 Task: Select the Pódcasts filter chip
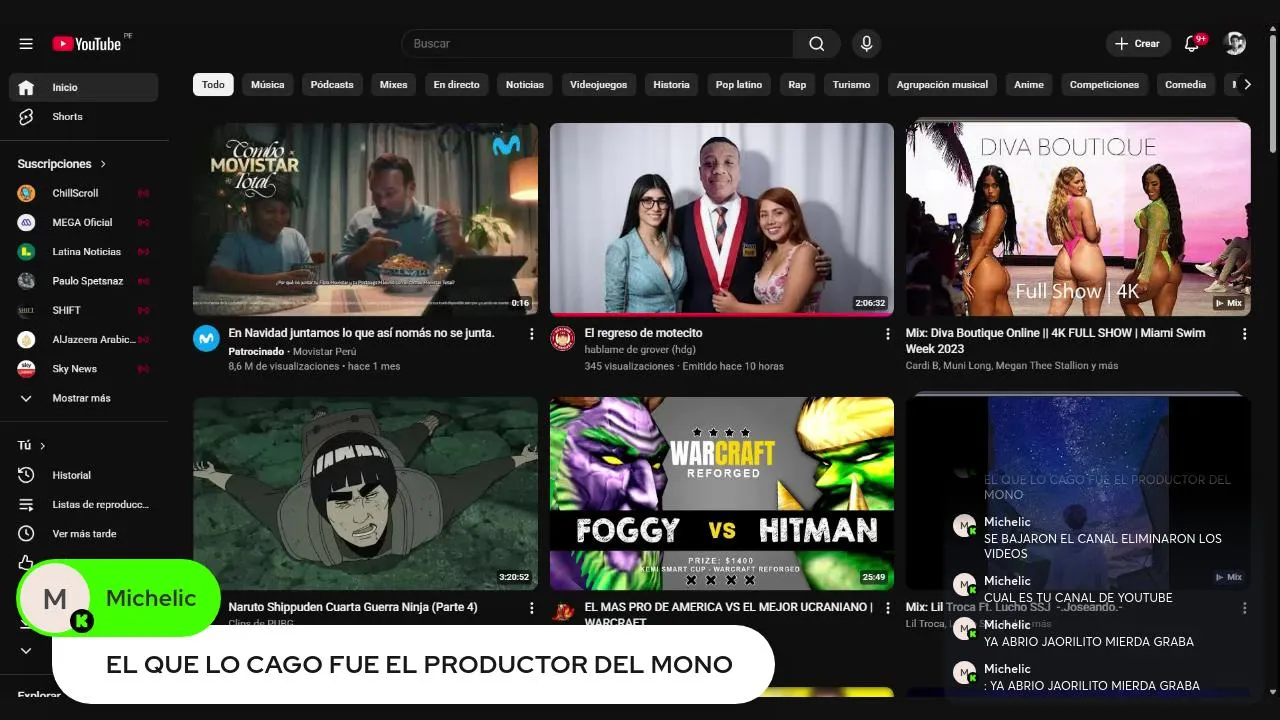332,85
